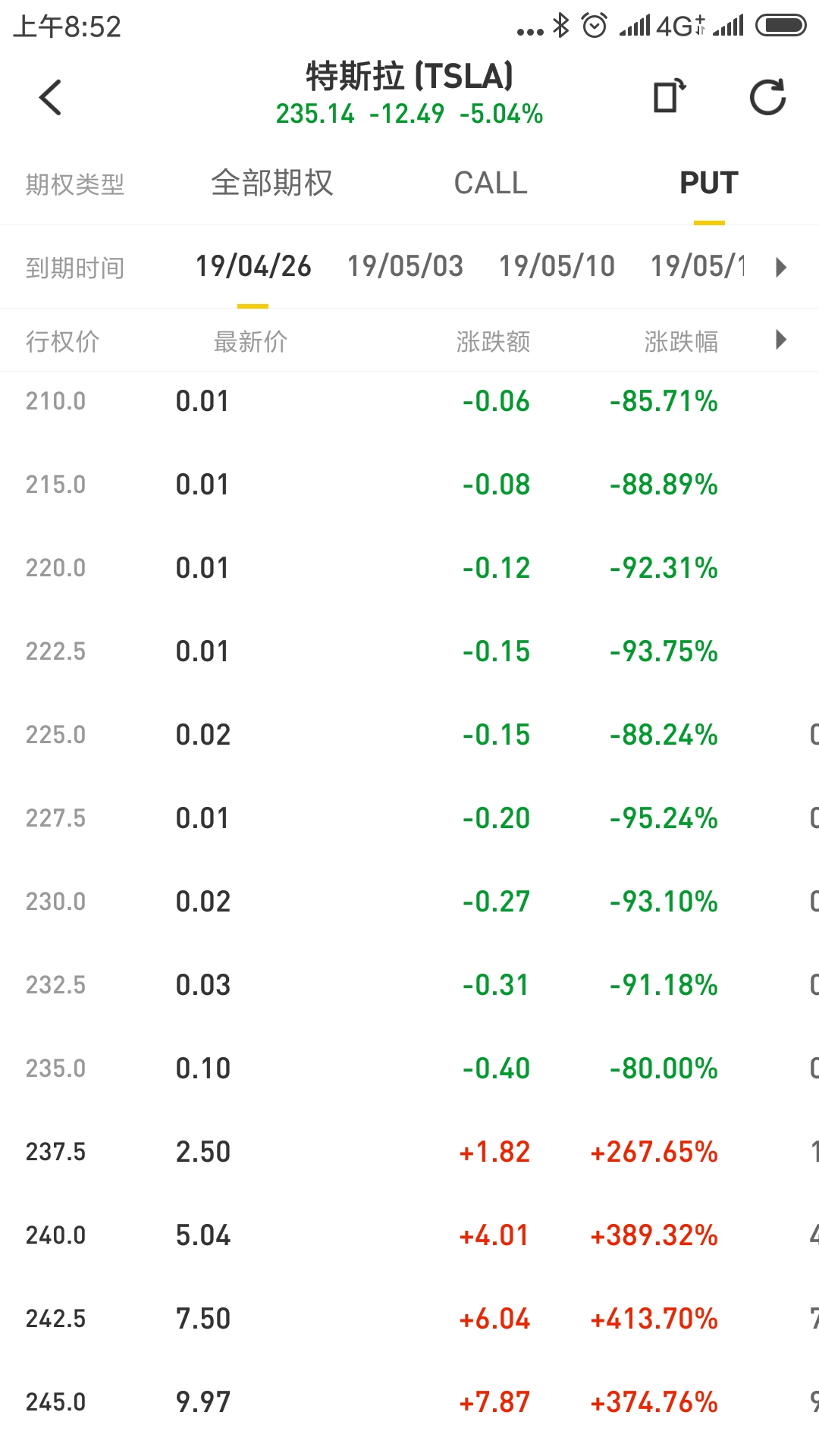The width and height of the screenshot is (819, 1456).
Task: Sort by 最新价 column header
Action: [250, 342]
